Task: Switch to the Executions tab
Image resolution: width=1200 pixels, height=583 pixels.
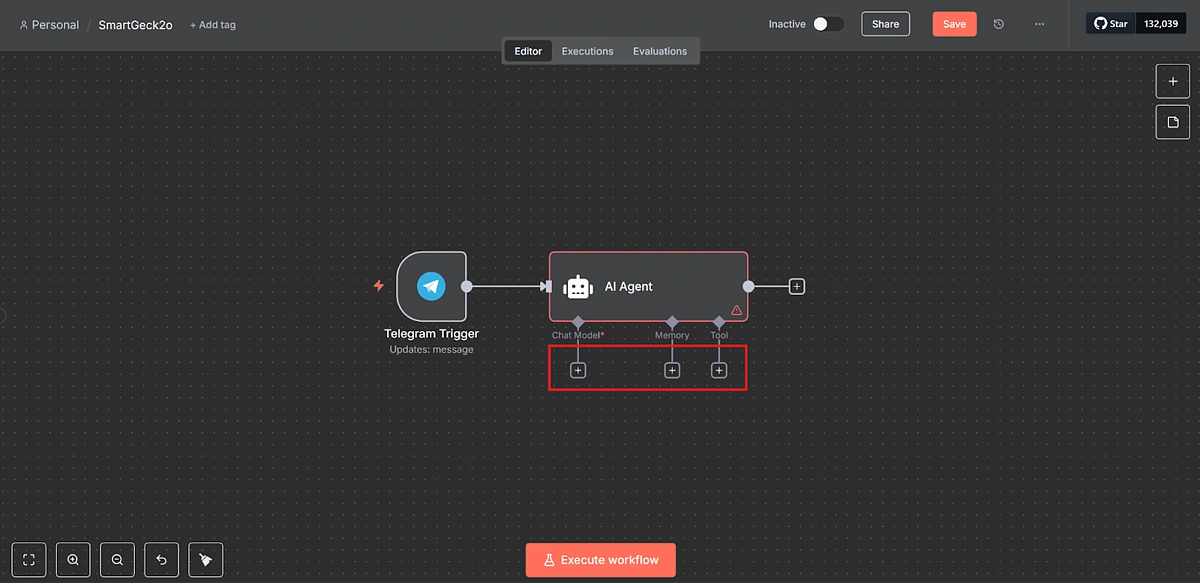Action: coord(587,50)
